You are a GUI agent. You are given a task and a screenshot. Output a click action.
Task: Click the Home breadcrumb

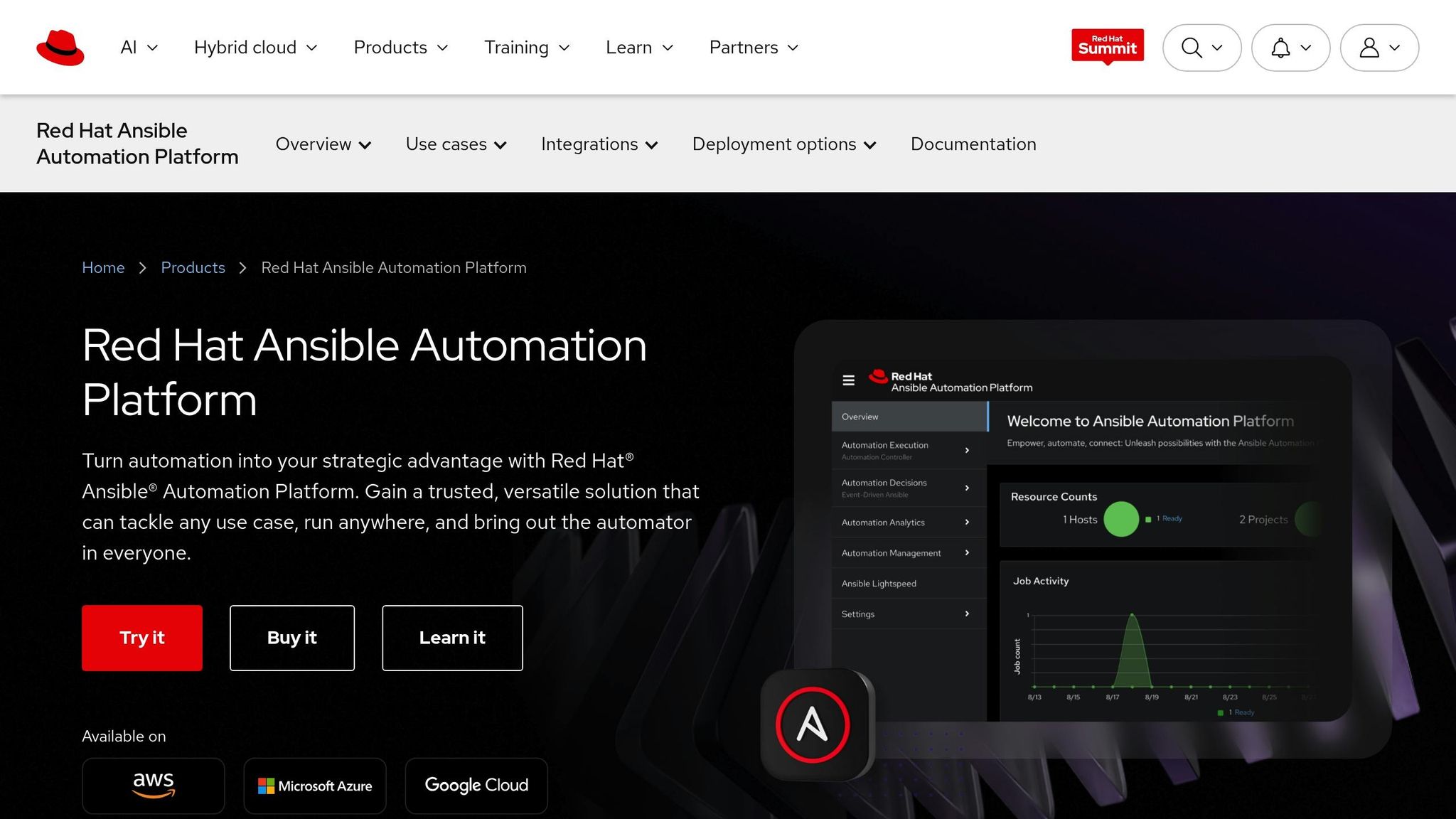click(103, 268)
